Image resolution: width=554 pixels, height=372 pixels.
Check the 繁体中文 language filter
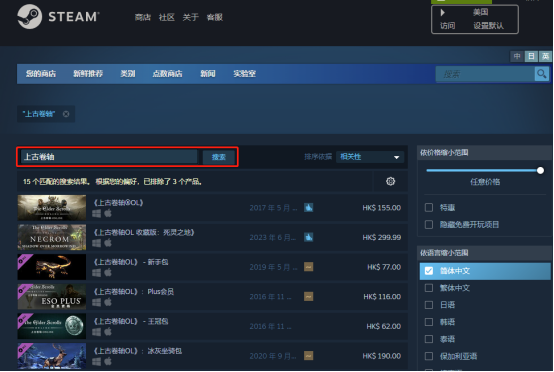point(429,288)
